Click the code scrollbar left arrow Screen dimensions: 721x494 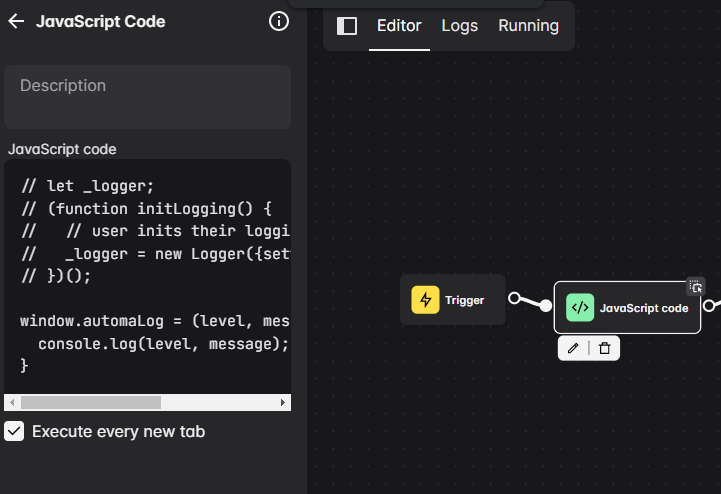(12, 402)
